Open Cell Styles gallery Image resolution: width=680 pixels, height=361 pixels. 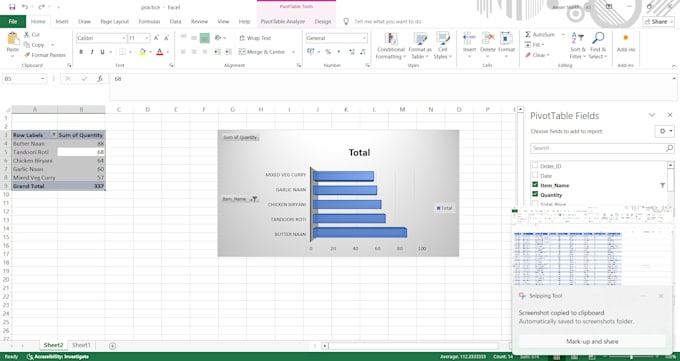pyautogui.click(x=443, y=45)
